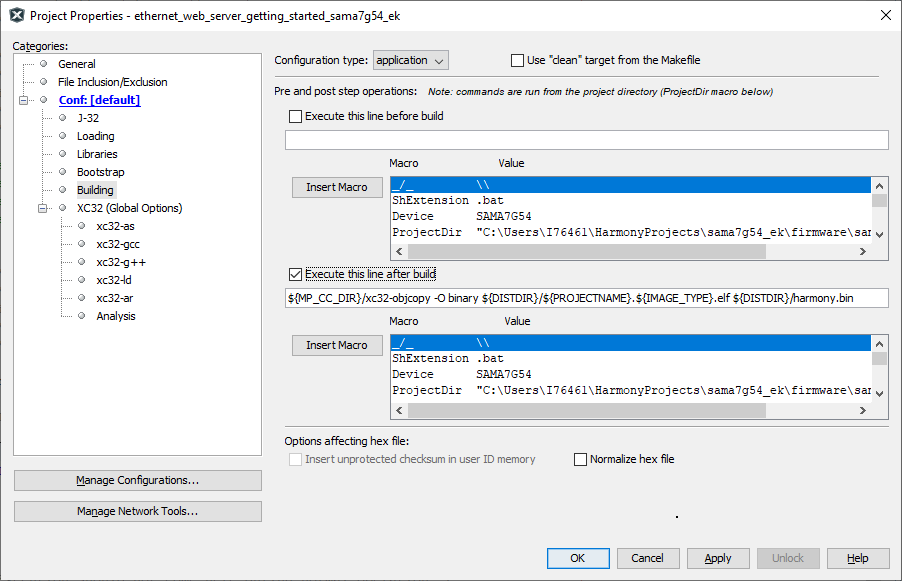902x581 pixels.
Task: Open the xc32-gcc category
Action: click(x=118, y=244)
